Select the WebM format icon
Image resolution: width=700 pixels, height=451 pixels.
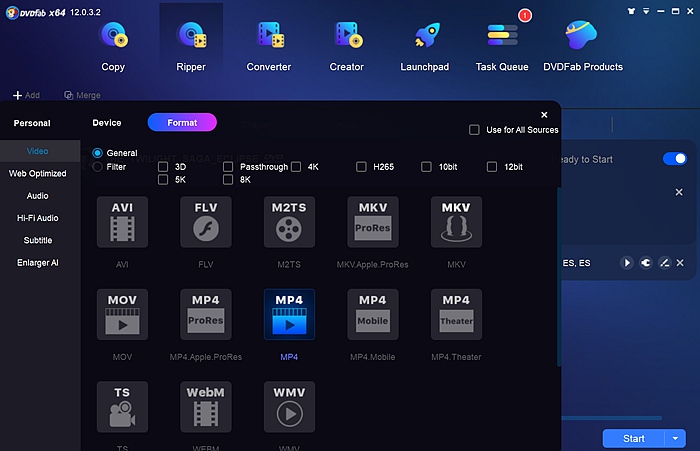tap(206, 406)
